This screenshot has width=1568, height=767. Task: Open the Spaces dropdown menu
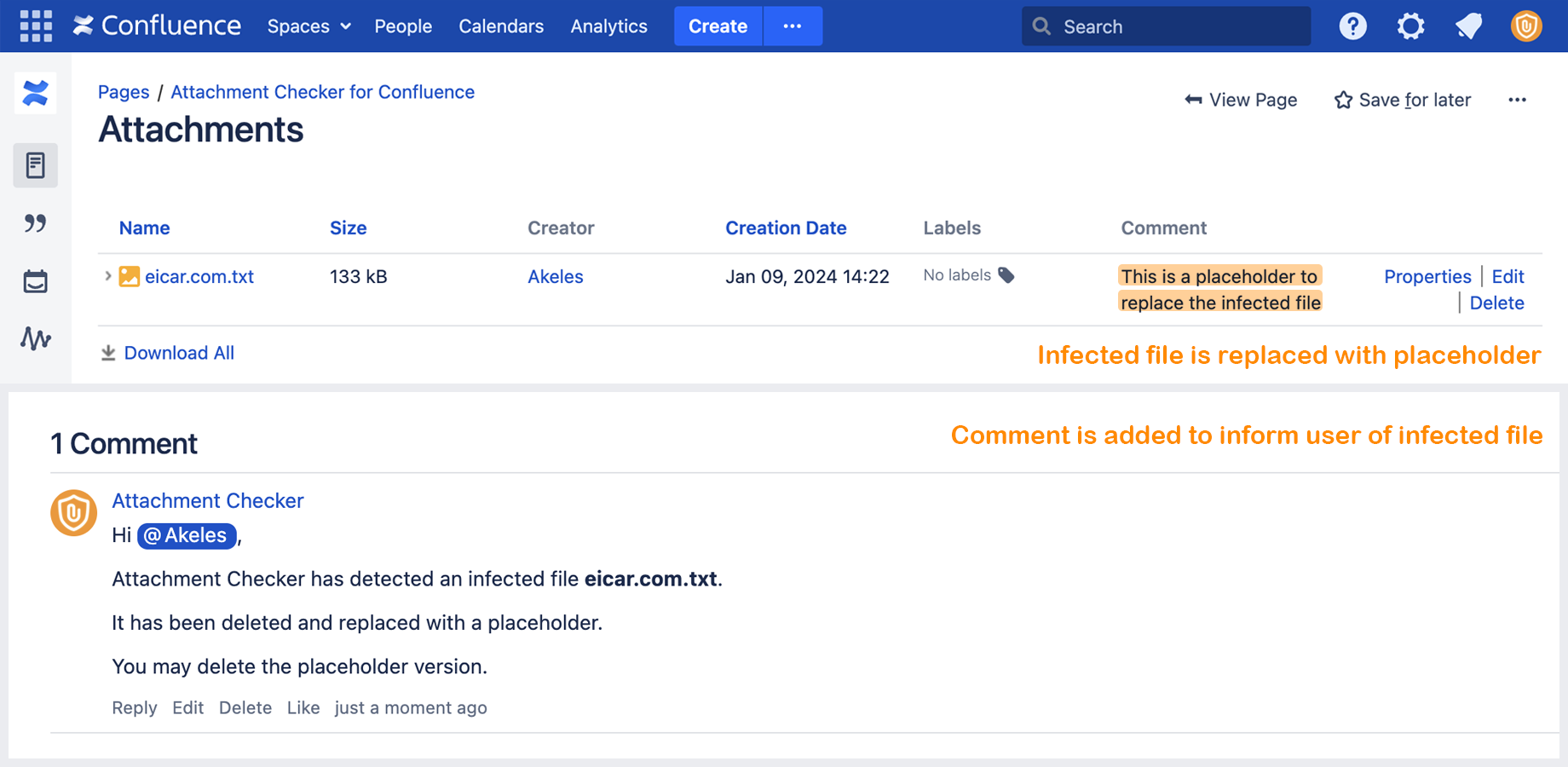pos(309,26)
